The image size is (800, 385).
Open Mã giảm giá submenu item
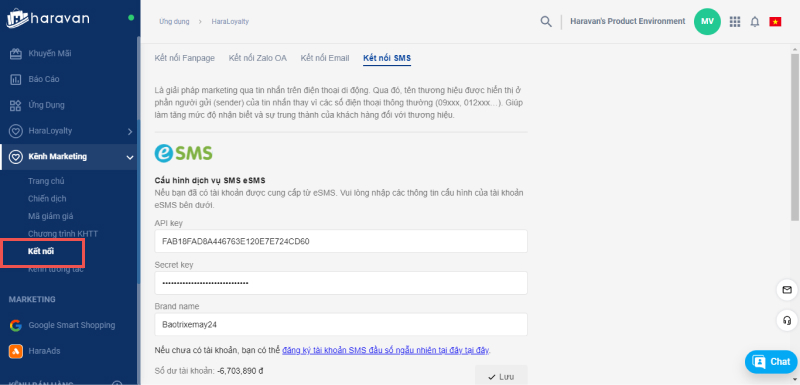click(51, 216)
